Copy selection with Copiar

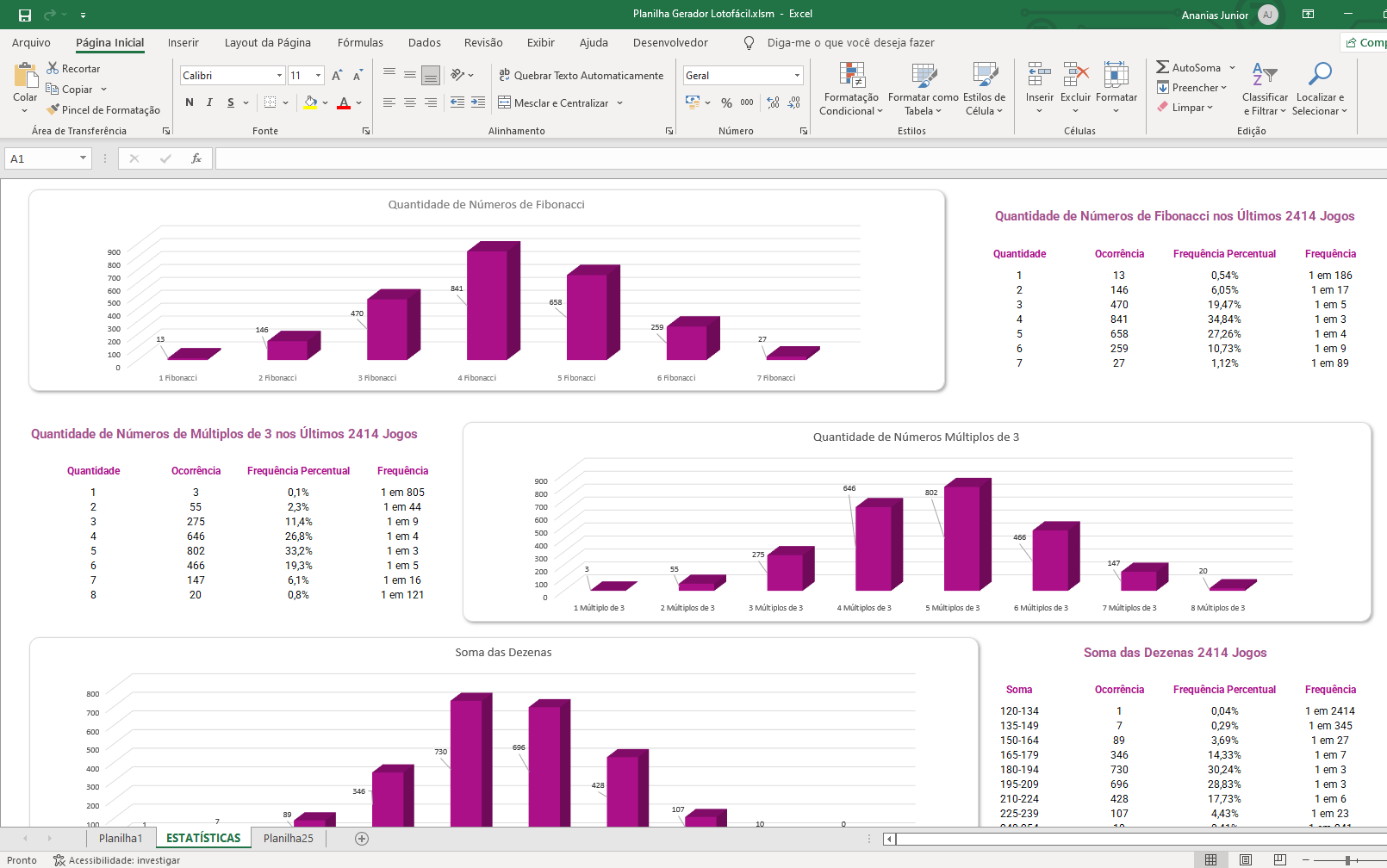[x=70, y=89]
